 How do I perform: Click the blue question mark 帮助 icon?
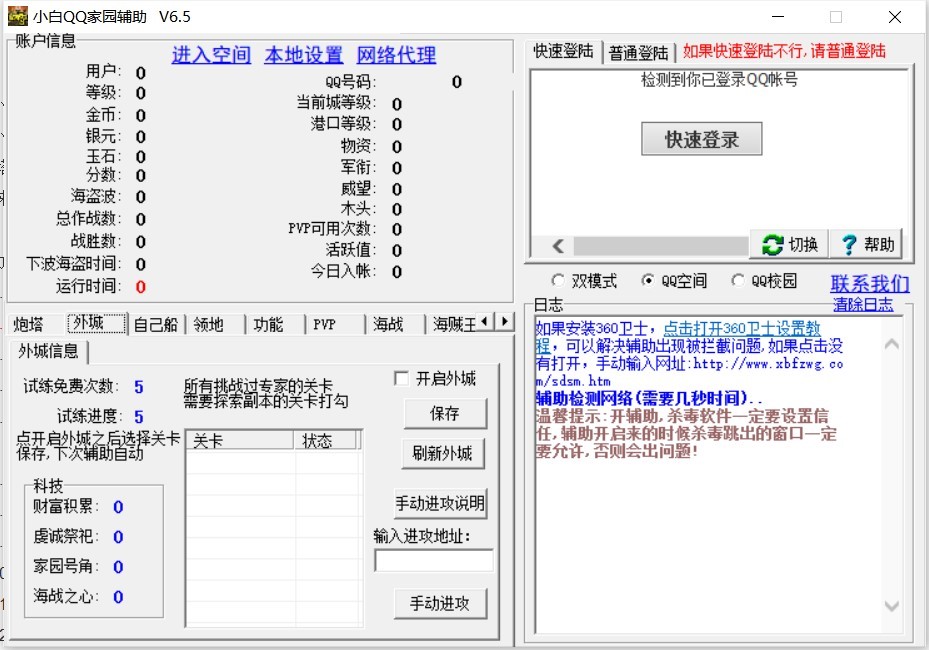849,244
